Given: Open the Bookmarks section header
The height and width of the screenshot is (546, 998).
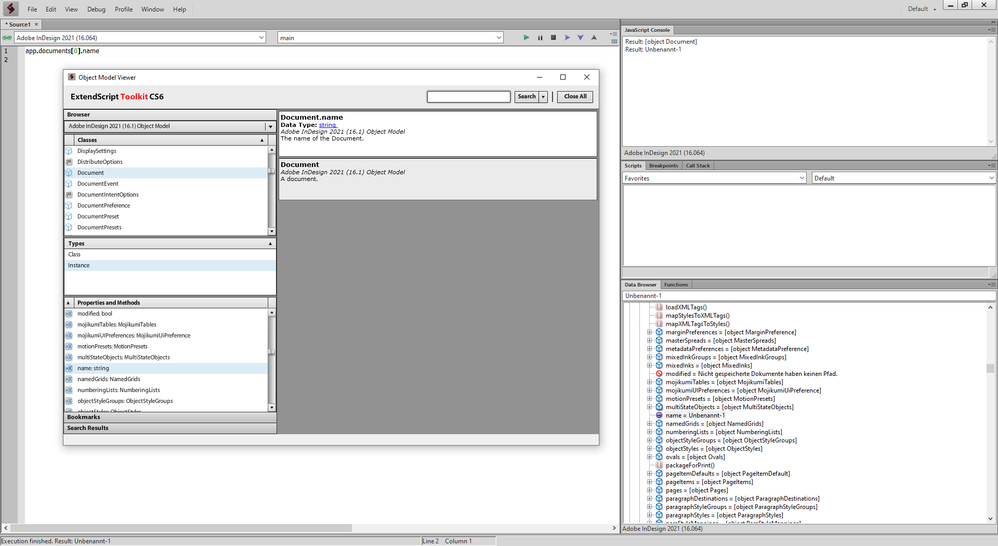Looking at the screenshot, I should 170,417.
